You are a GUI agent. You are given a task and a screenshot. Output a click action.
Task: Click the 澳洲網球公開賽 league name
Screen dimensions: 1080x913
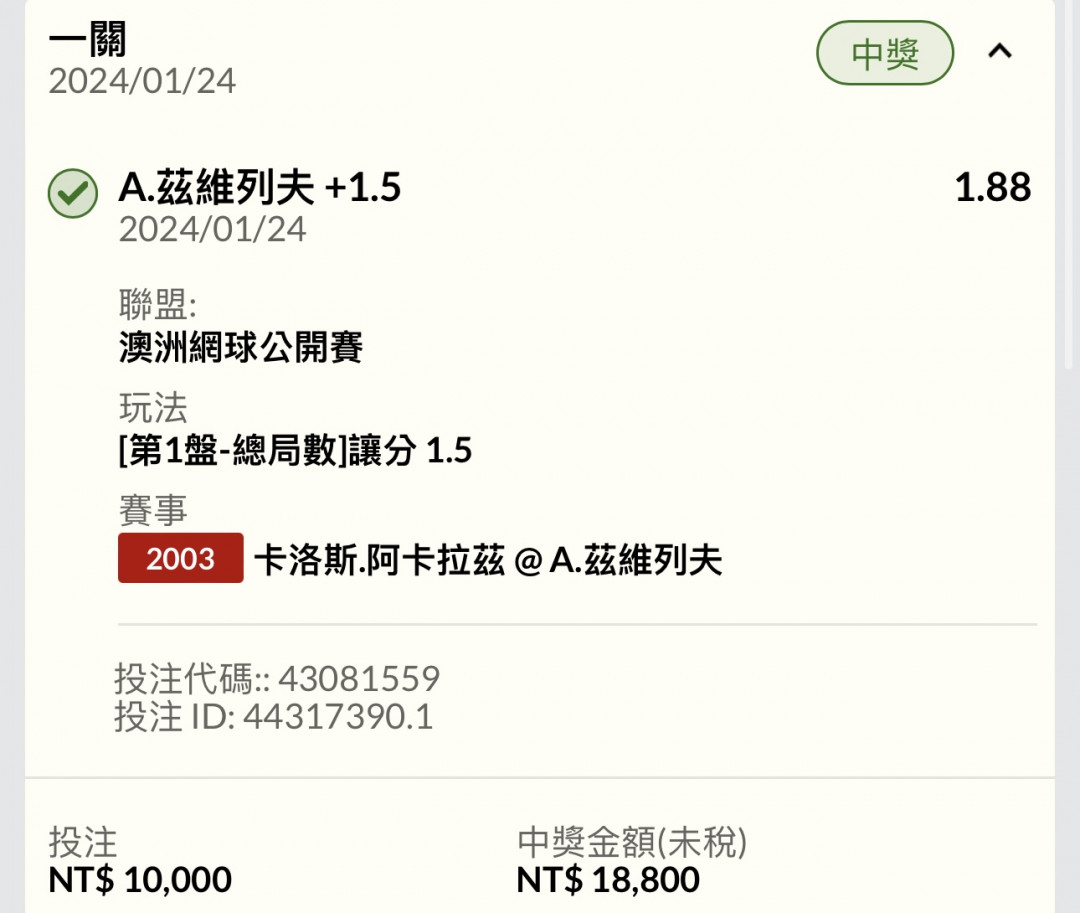241,346
